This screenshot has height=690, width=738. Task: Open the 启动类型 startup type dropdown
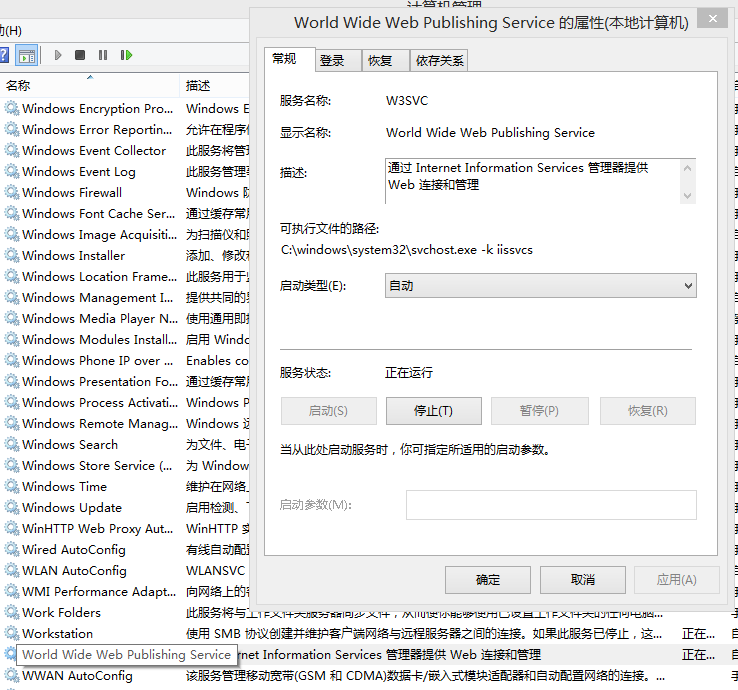pos(540,286)
